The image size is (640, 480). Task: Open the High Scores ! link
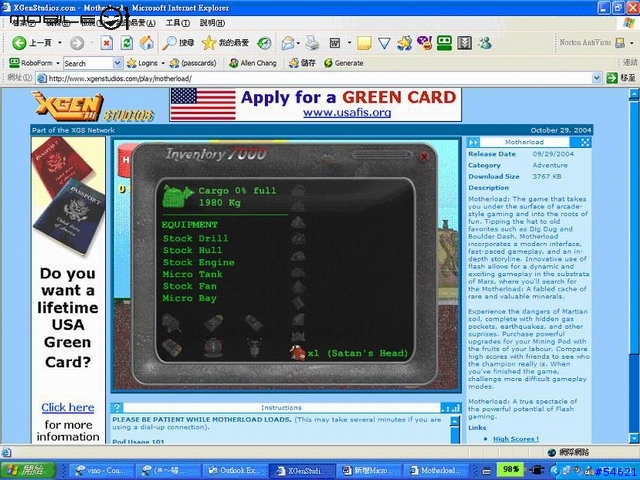coord(516,439)
